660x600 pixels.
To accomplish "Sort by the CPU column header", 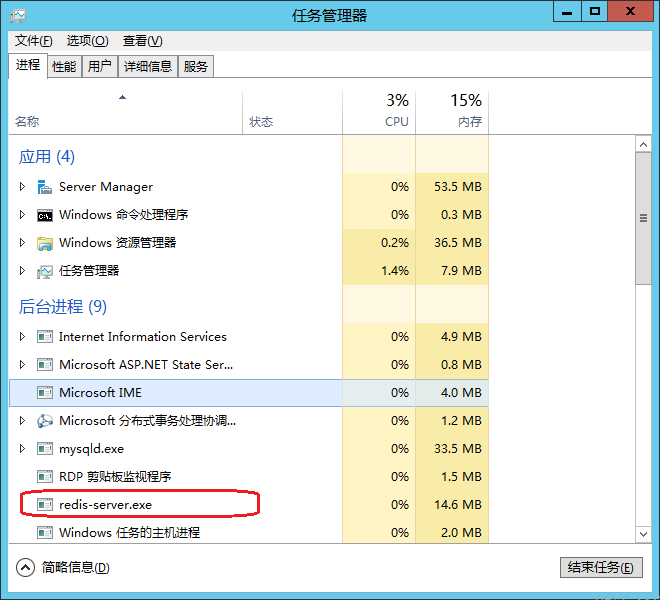I will (x=379, y=113).
